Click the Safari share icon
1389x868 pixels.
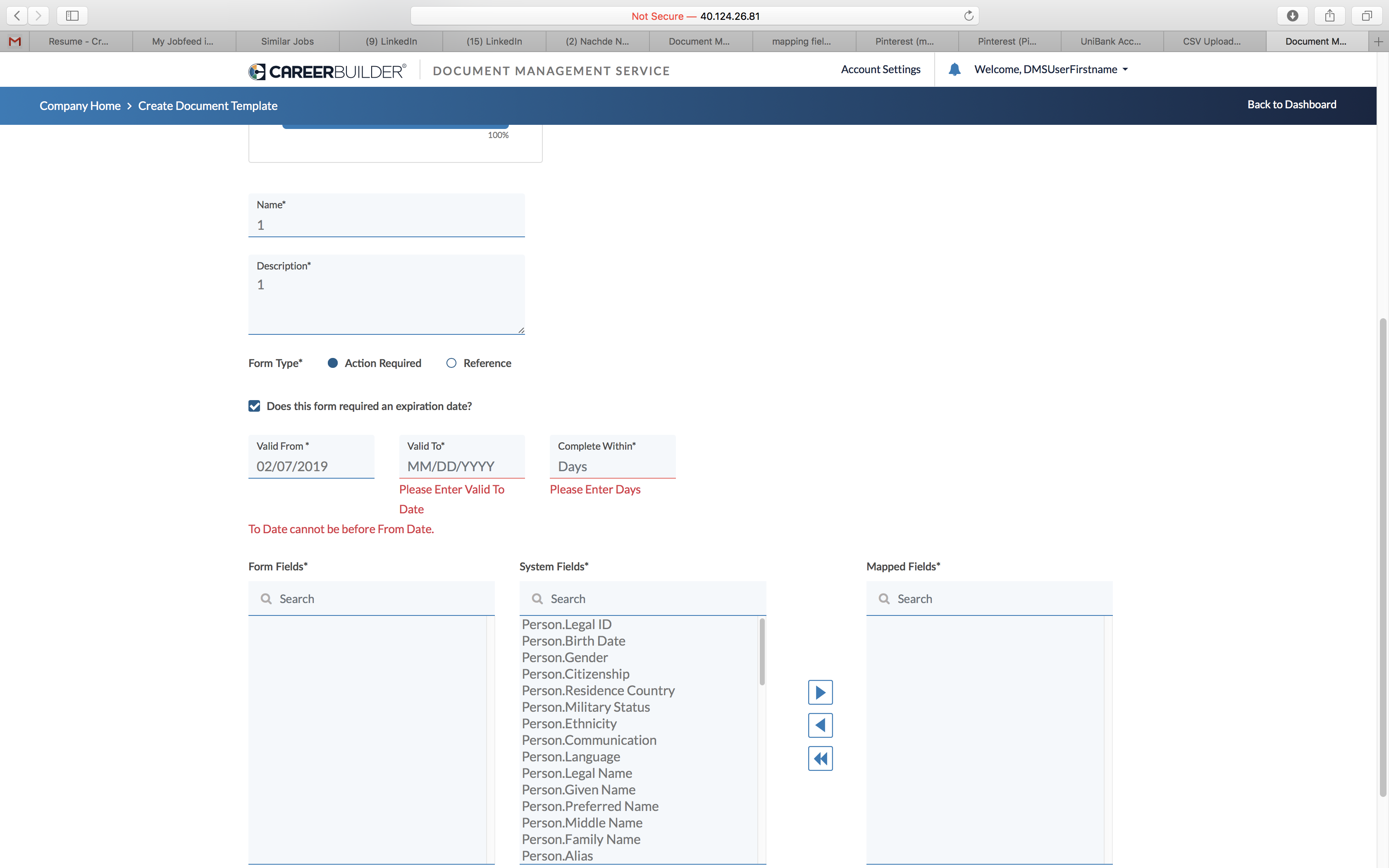pyautogui.click(x=1329, y=16)
